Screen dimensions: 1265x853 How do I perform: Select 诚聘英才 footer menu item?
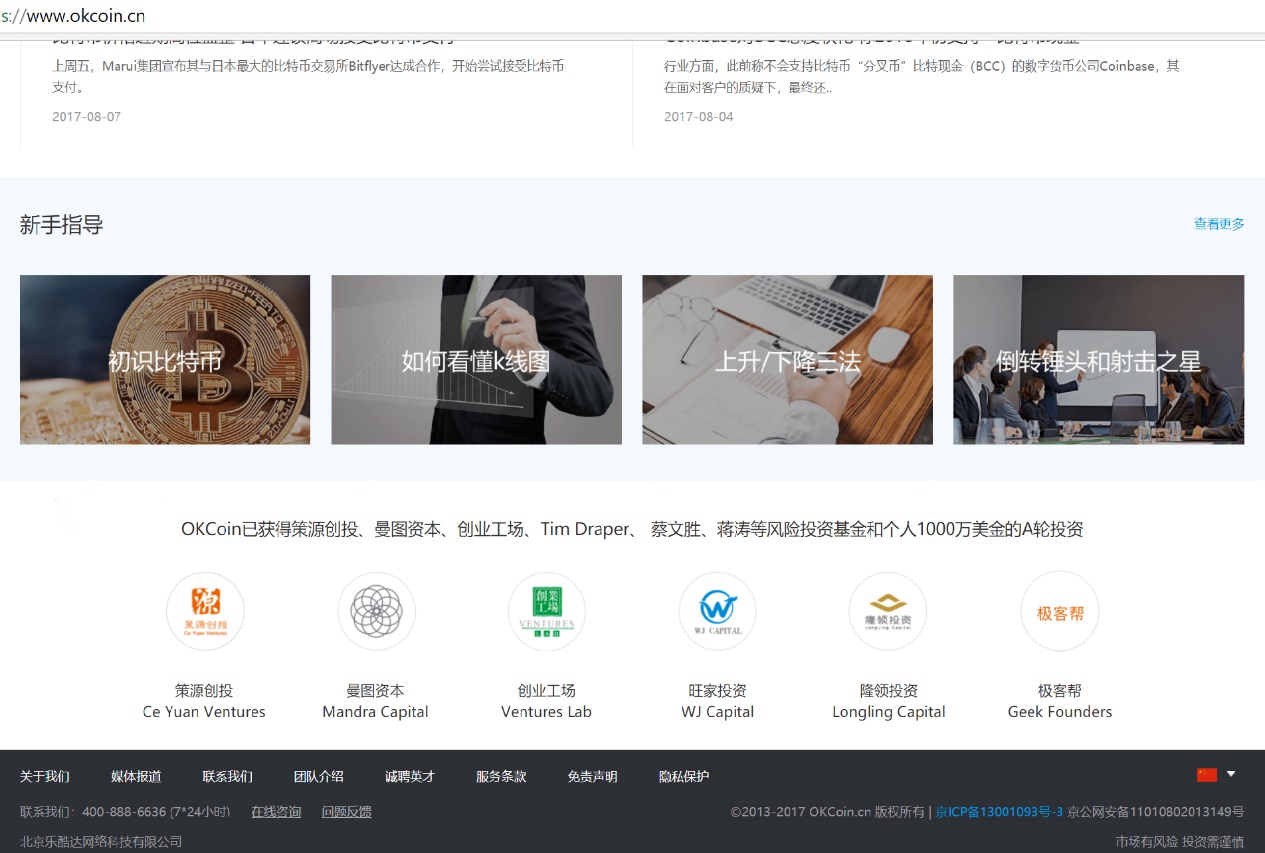(x=410, y=777)
